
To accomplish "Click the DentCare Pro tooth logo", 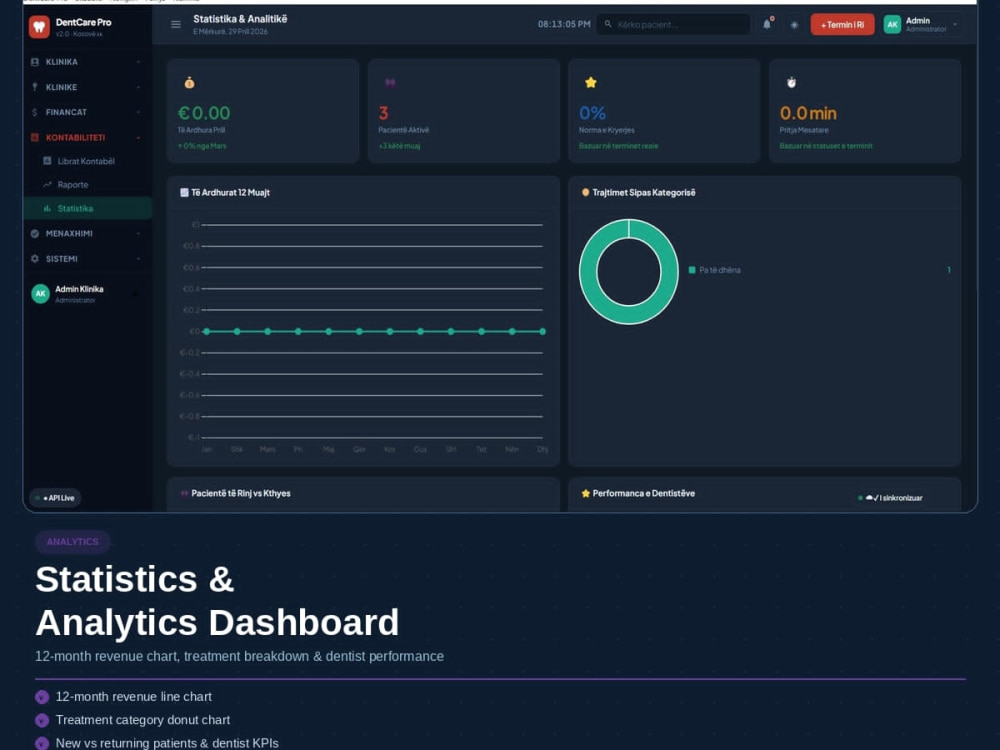I will click(x=40, y=26).
